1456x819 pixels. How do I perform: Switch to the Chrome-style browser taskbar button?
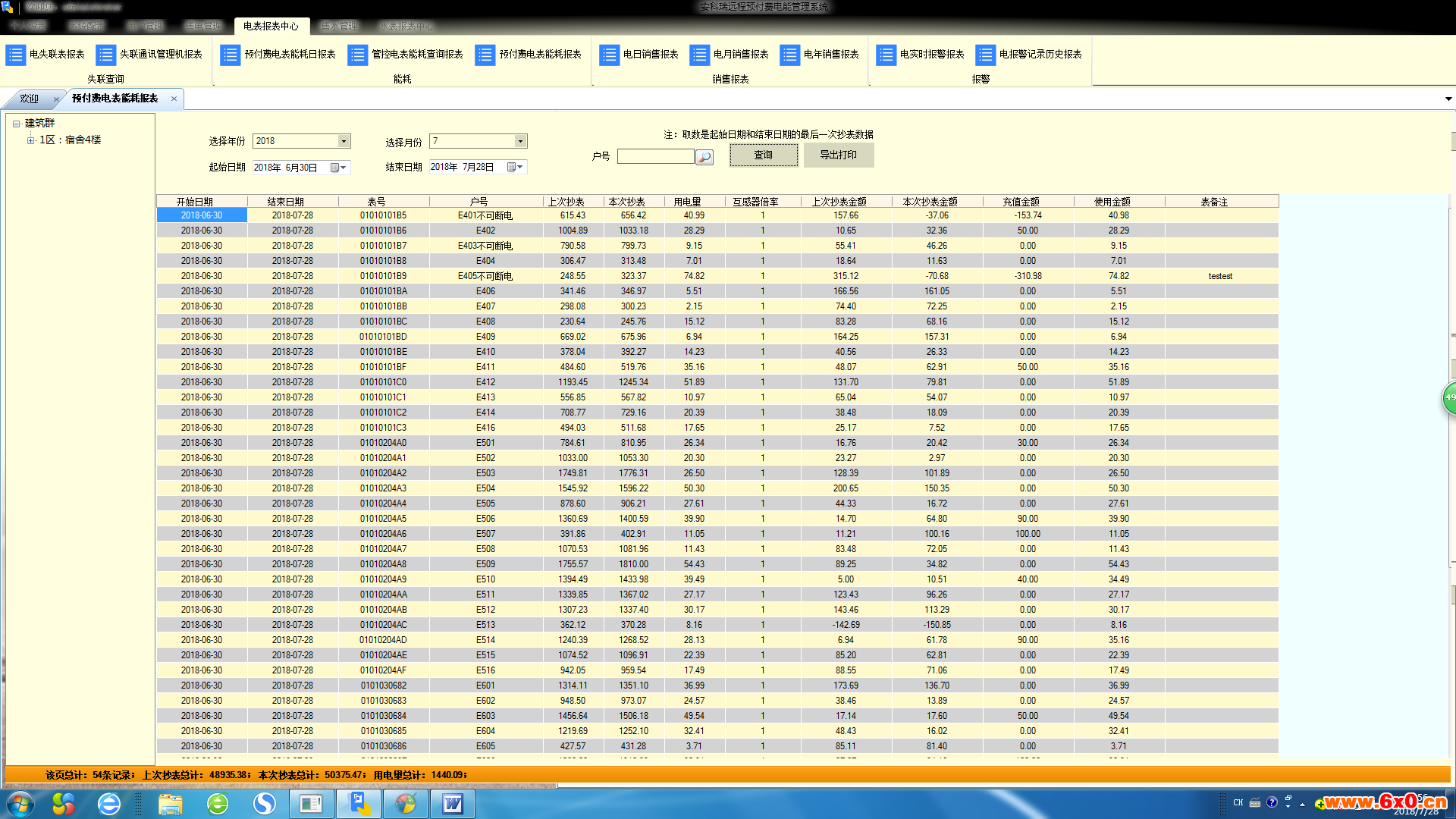(406, 804)
